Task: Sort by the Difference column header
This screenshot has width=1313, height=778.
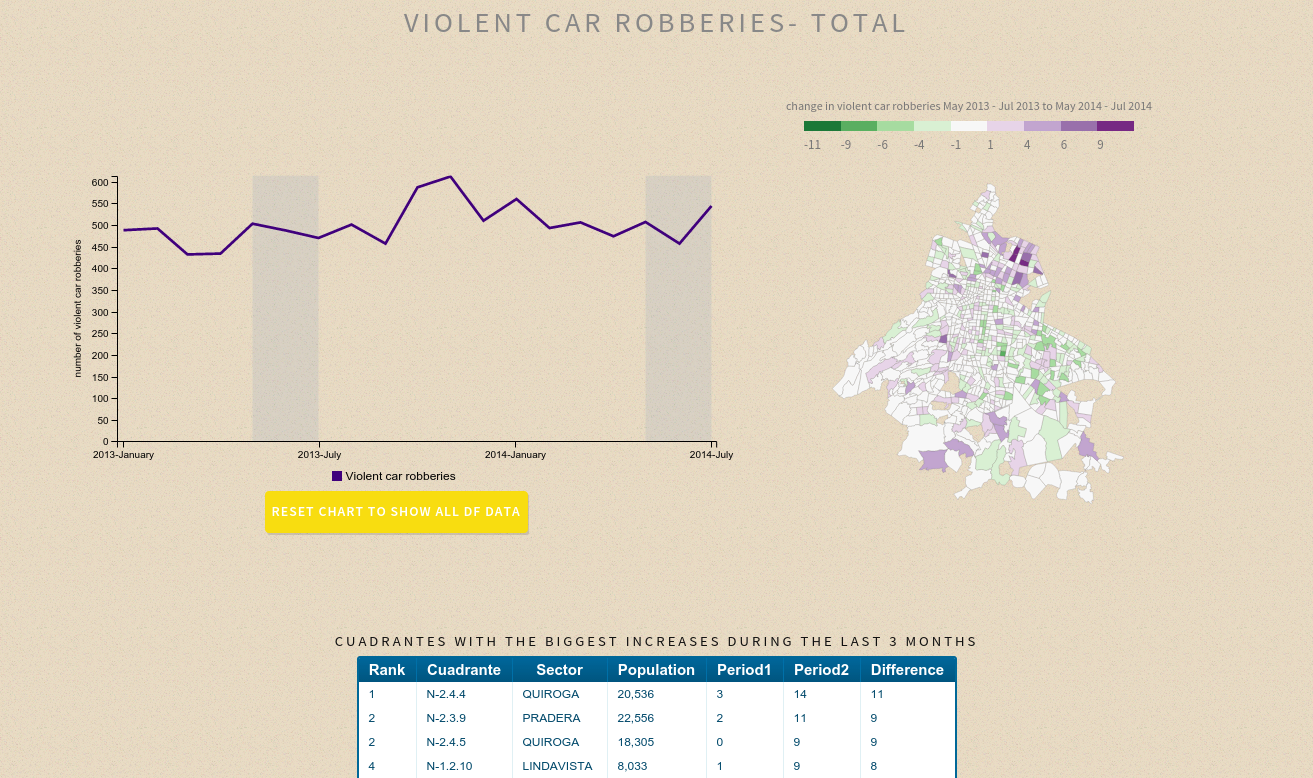Action: coord(907,670)
